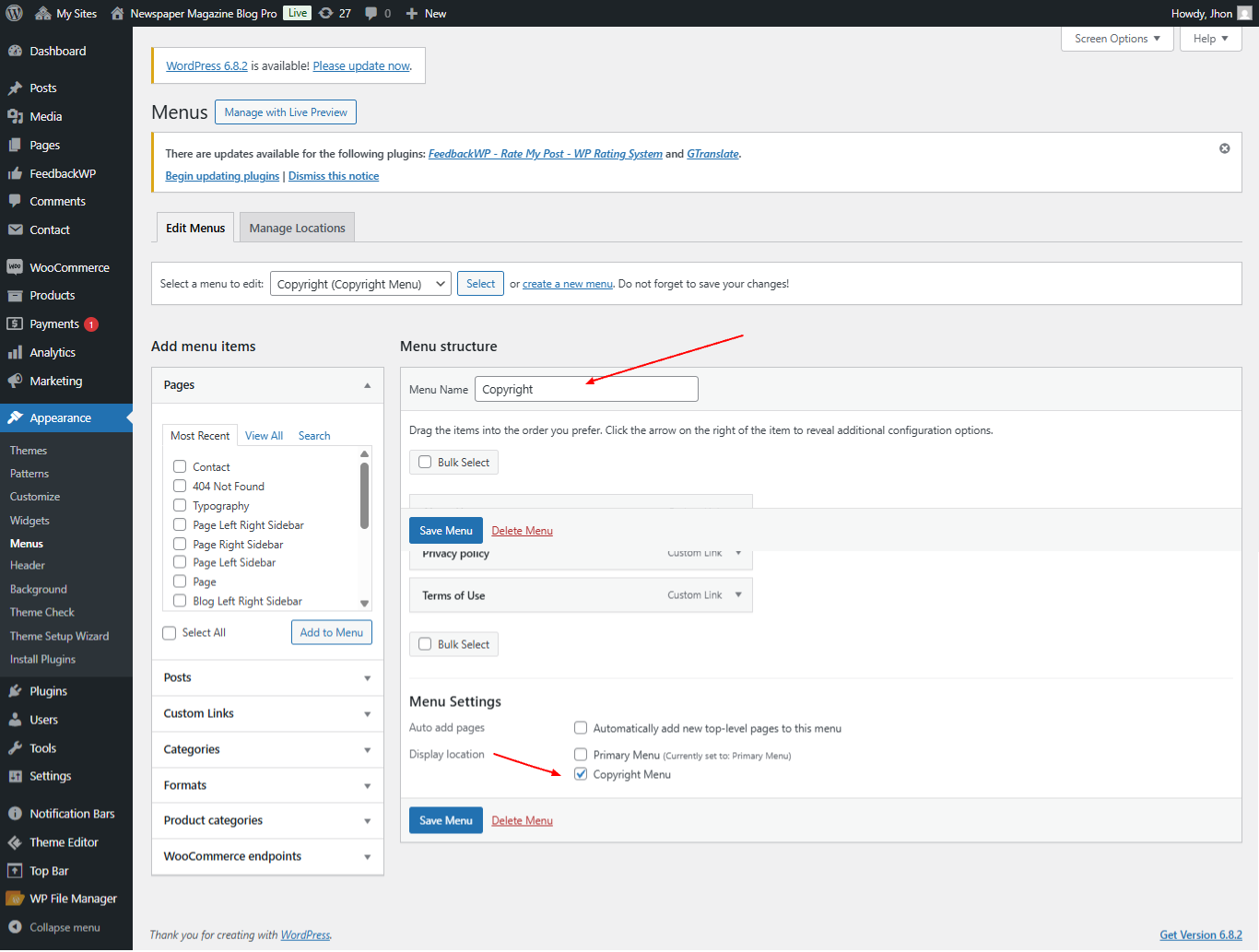This screenshot has height=952, width=1259.
Task: Open Themes in the Appearance submenu
Action: [29, 451]
